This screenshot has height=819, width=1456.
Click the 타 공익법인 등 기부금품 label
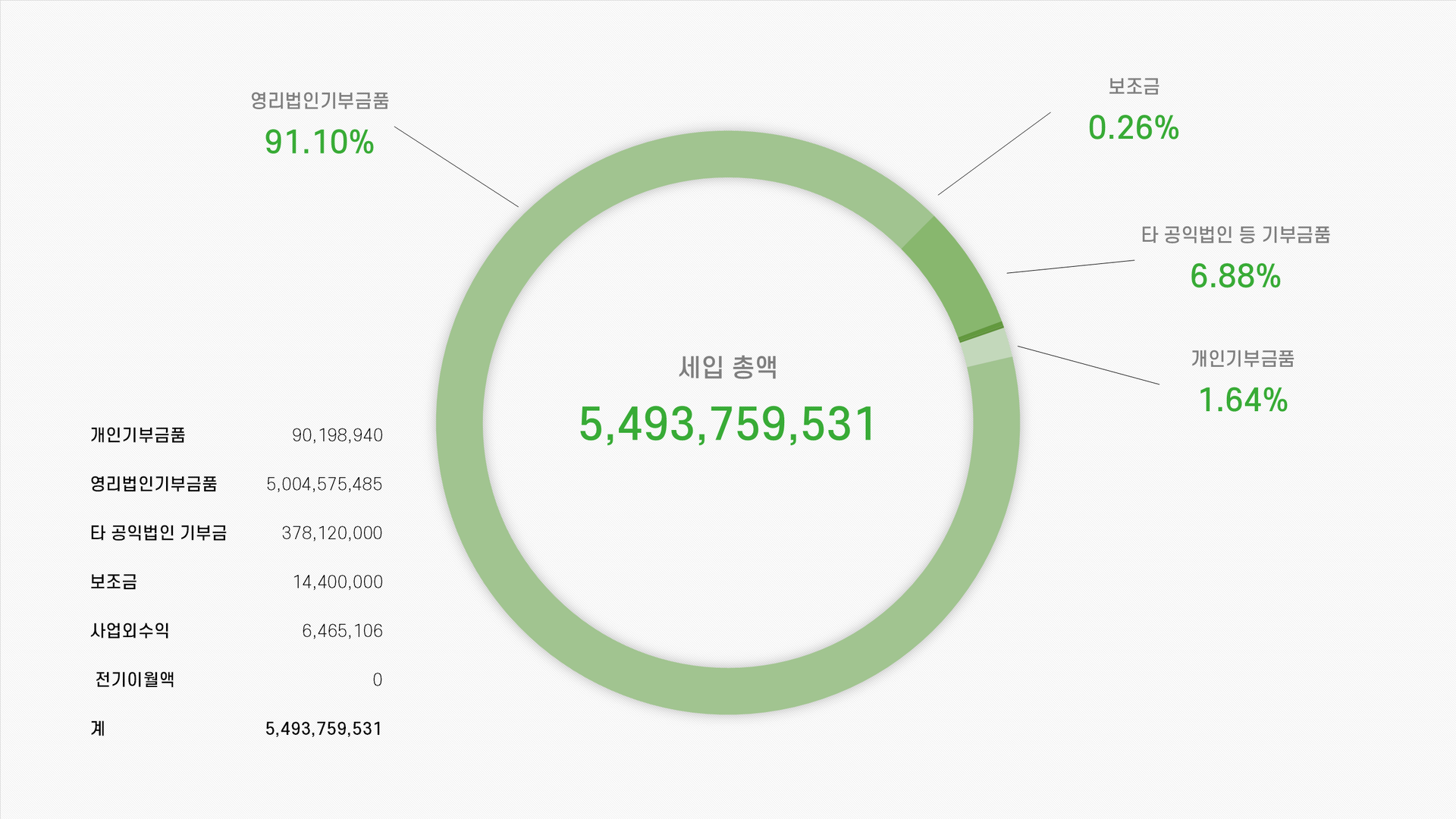[1235, 235]
